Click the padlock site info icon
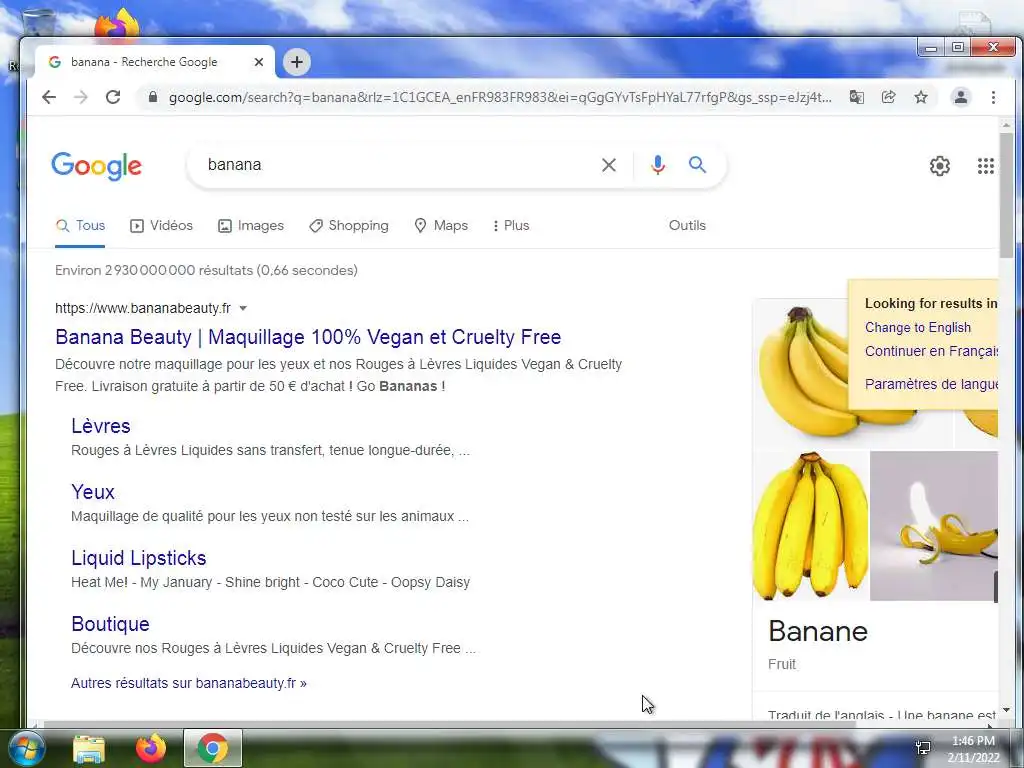 pos(153,97)
